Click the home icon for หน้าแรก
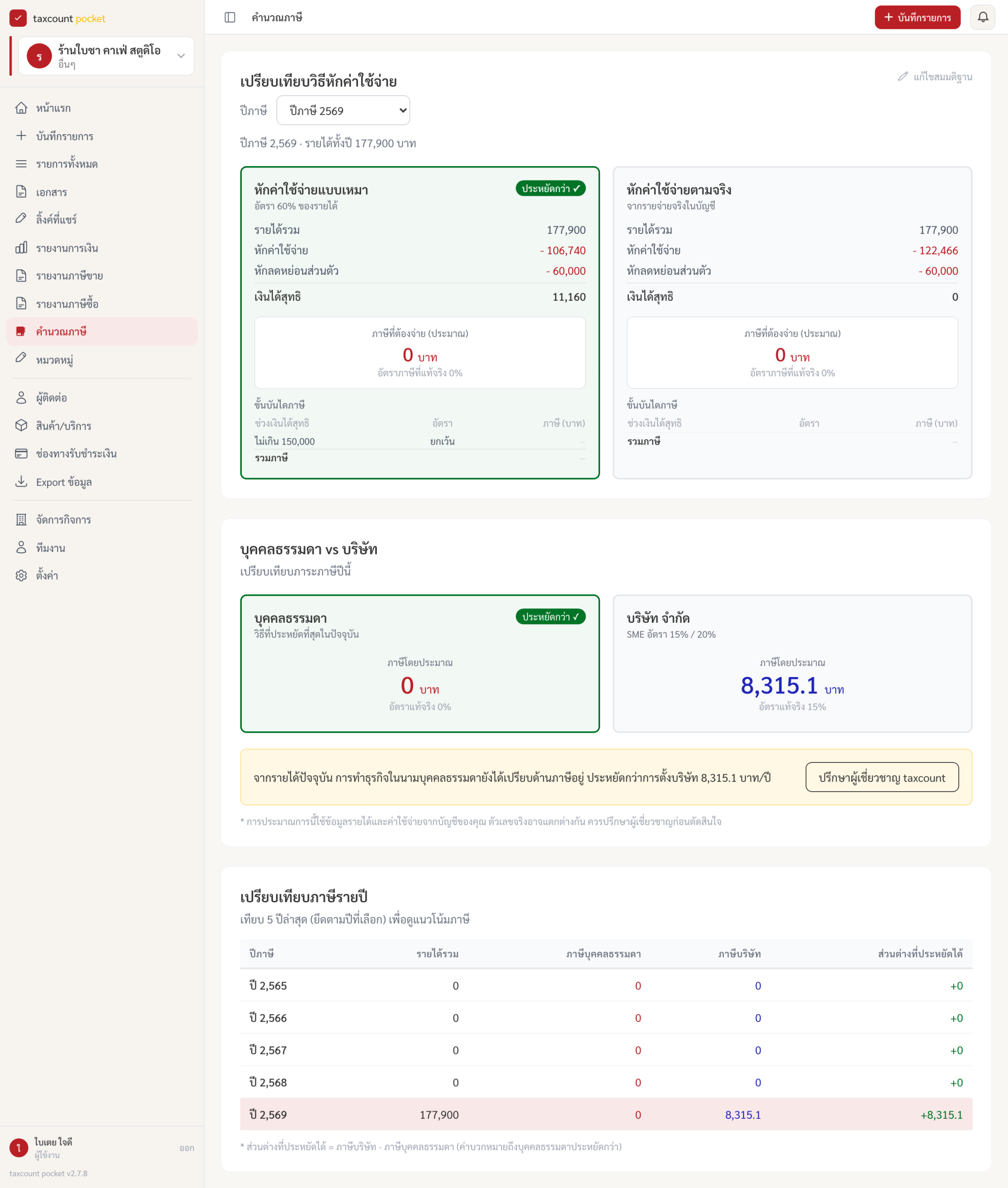This screenshot has height=1188, width=1008. click(21, 108)
